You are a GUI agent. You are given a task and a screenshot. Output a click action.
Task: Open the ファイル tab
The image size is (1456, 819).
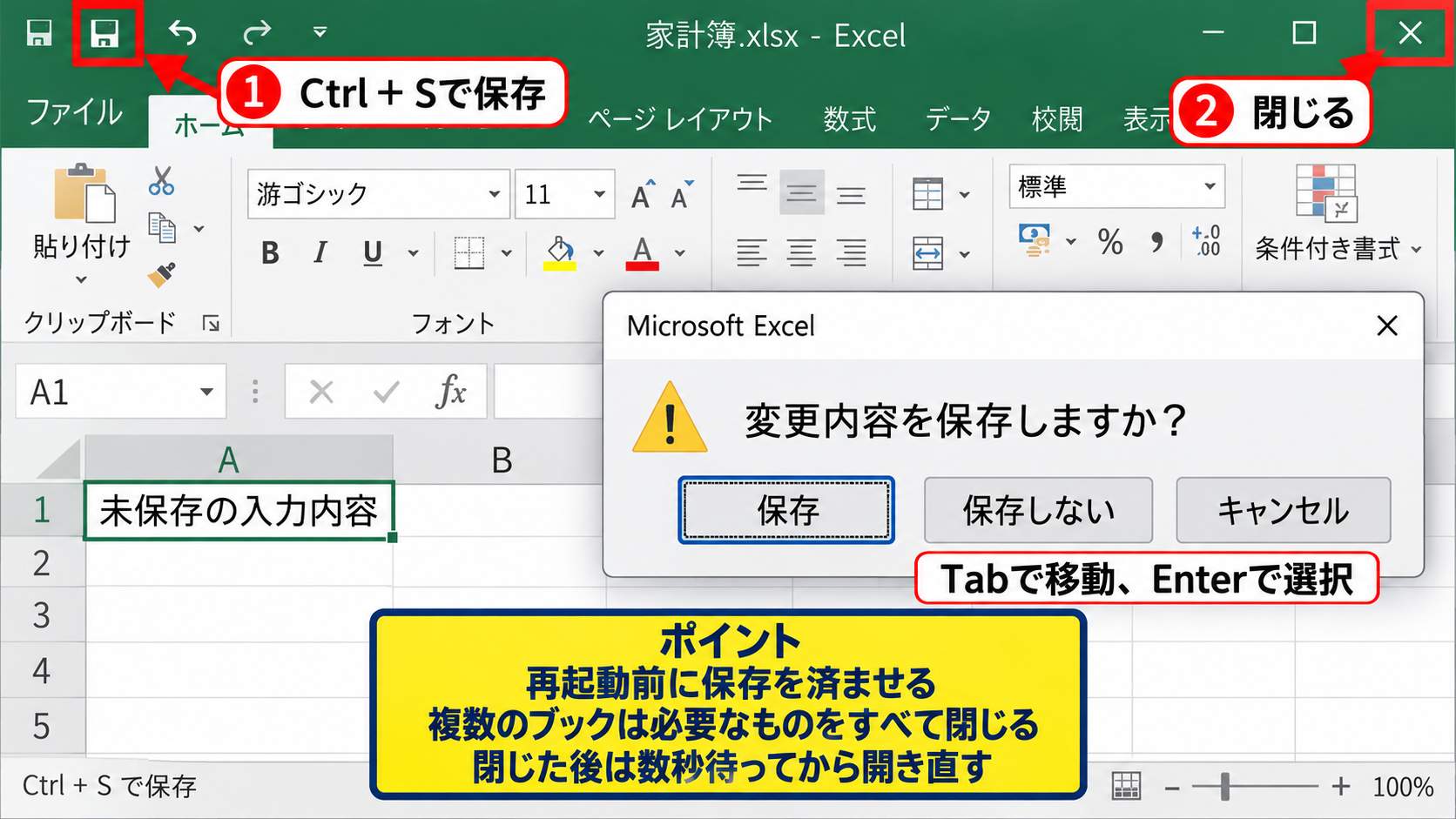[74, 112]
